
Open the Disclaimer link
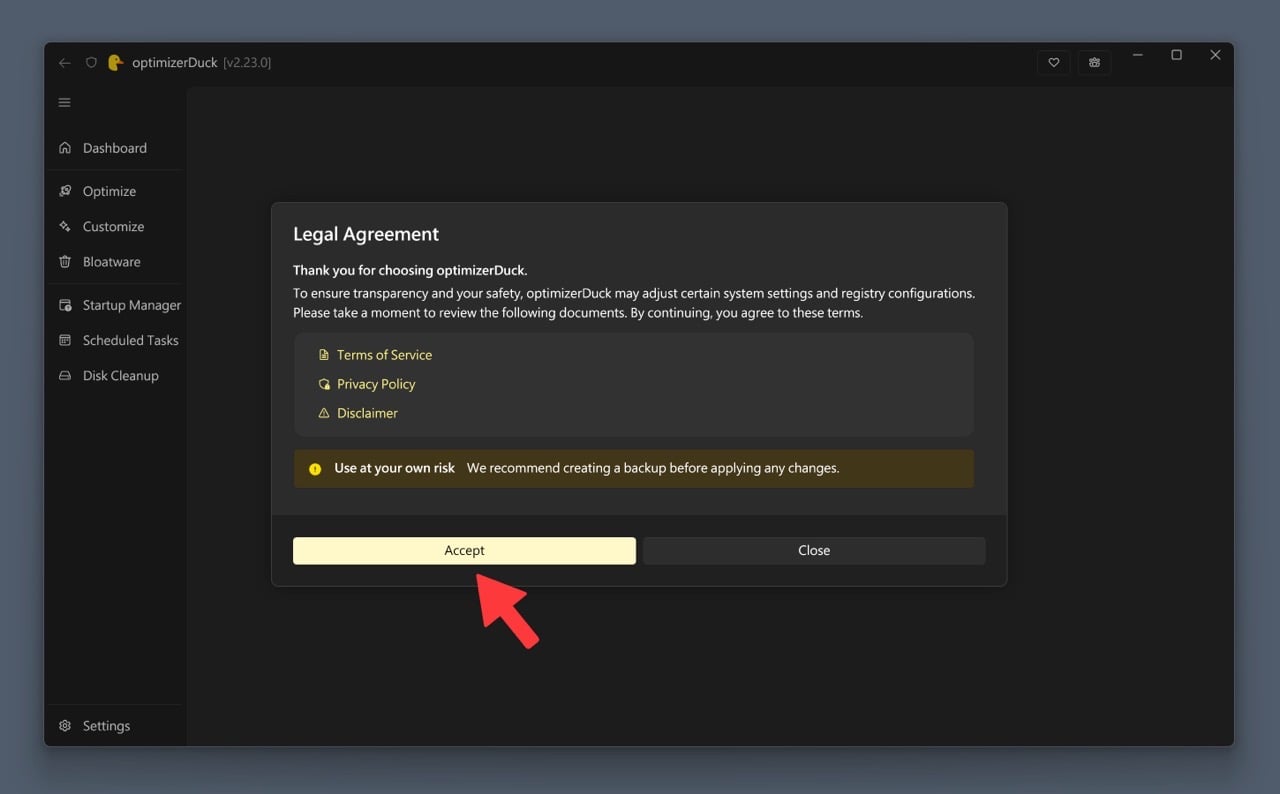pos(367,413)
